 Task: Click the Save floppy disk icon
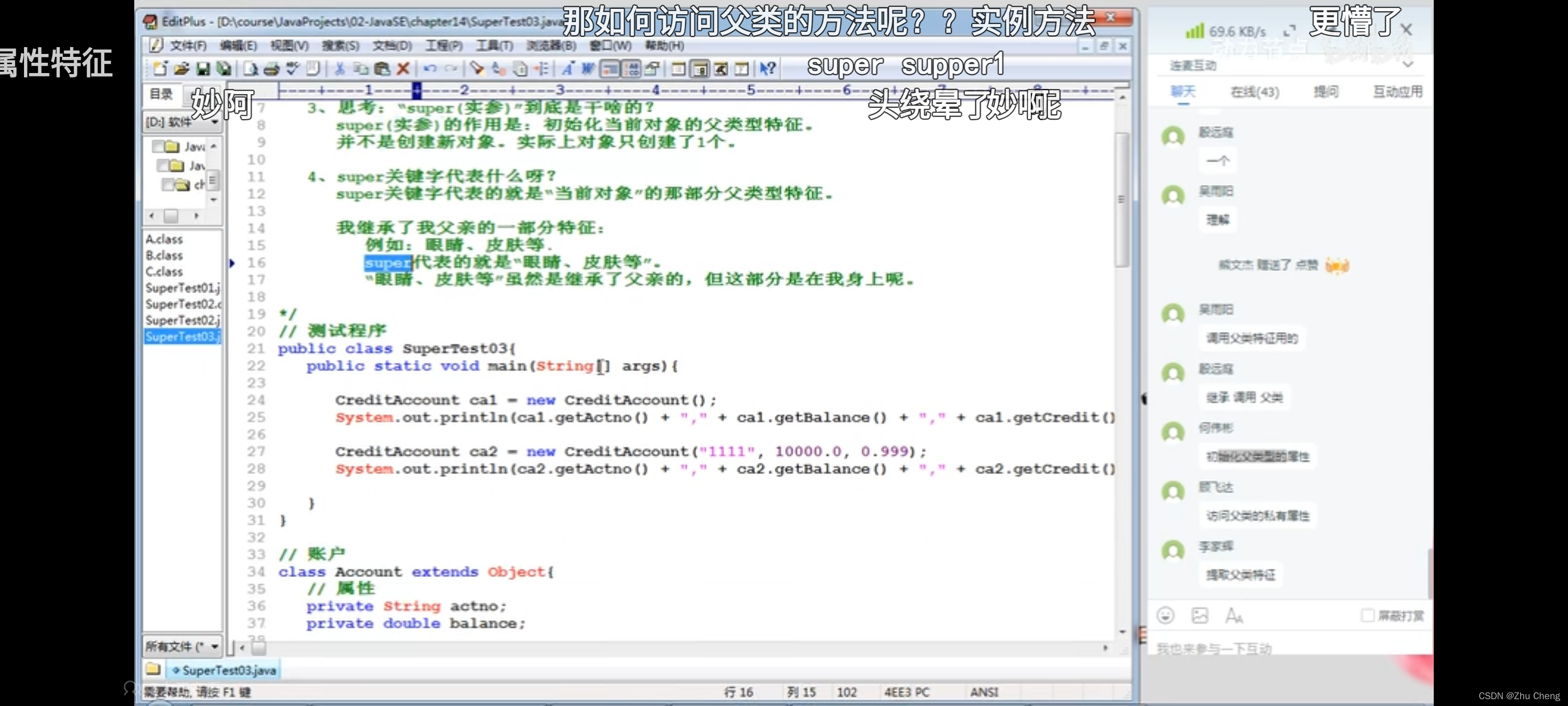pyautogui.click(x=203, y=69)
